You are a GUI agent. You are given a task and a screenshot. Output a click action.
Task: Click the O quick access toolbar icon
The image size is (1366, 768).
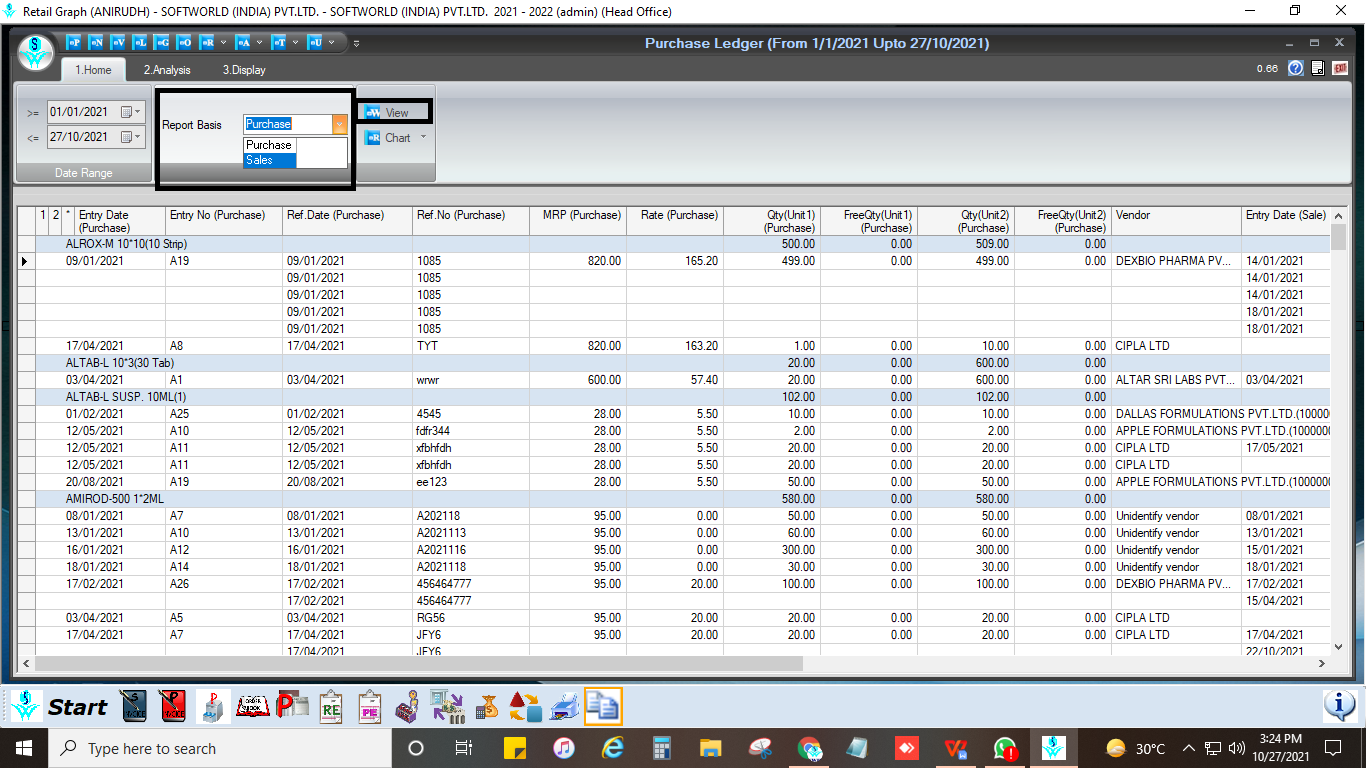click(184, 43)
